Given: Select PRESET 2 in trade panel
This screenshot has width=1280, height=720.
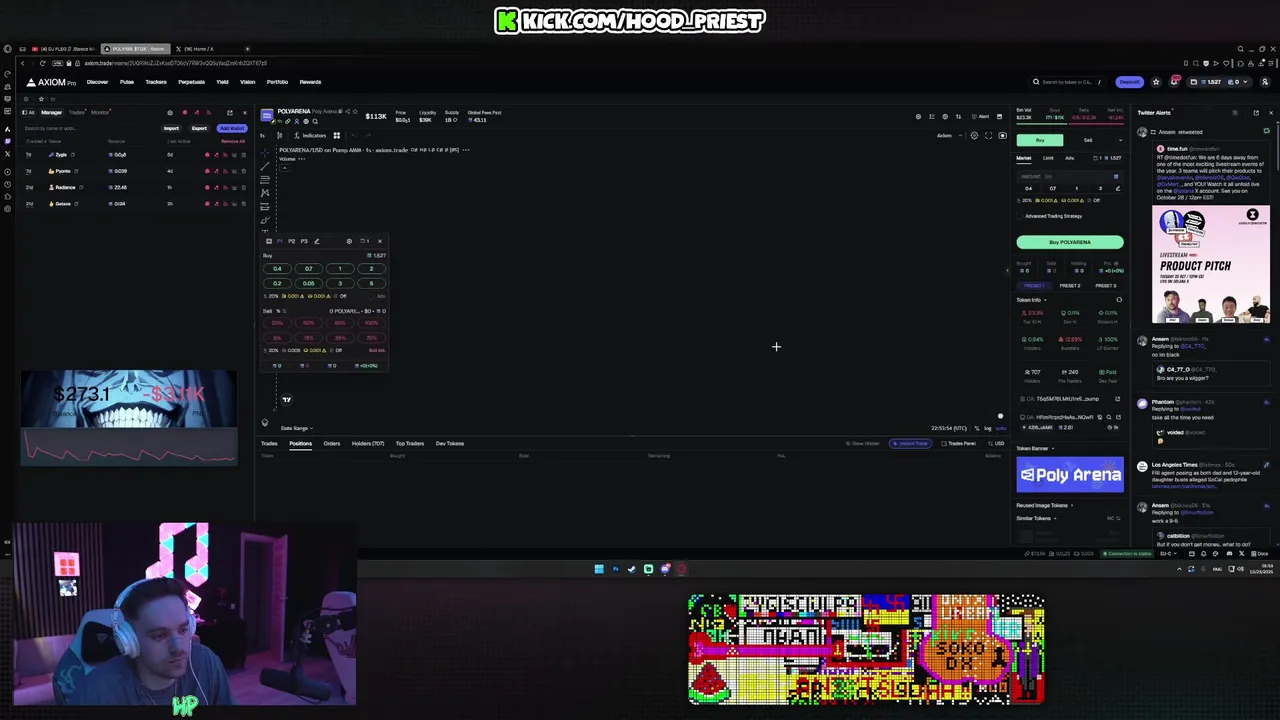Looking at the screenshot, I should tap(1070, 285).
